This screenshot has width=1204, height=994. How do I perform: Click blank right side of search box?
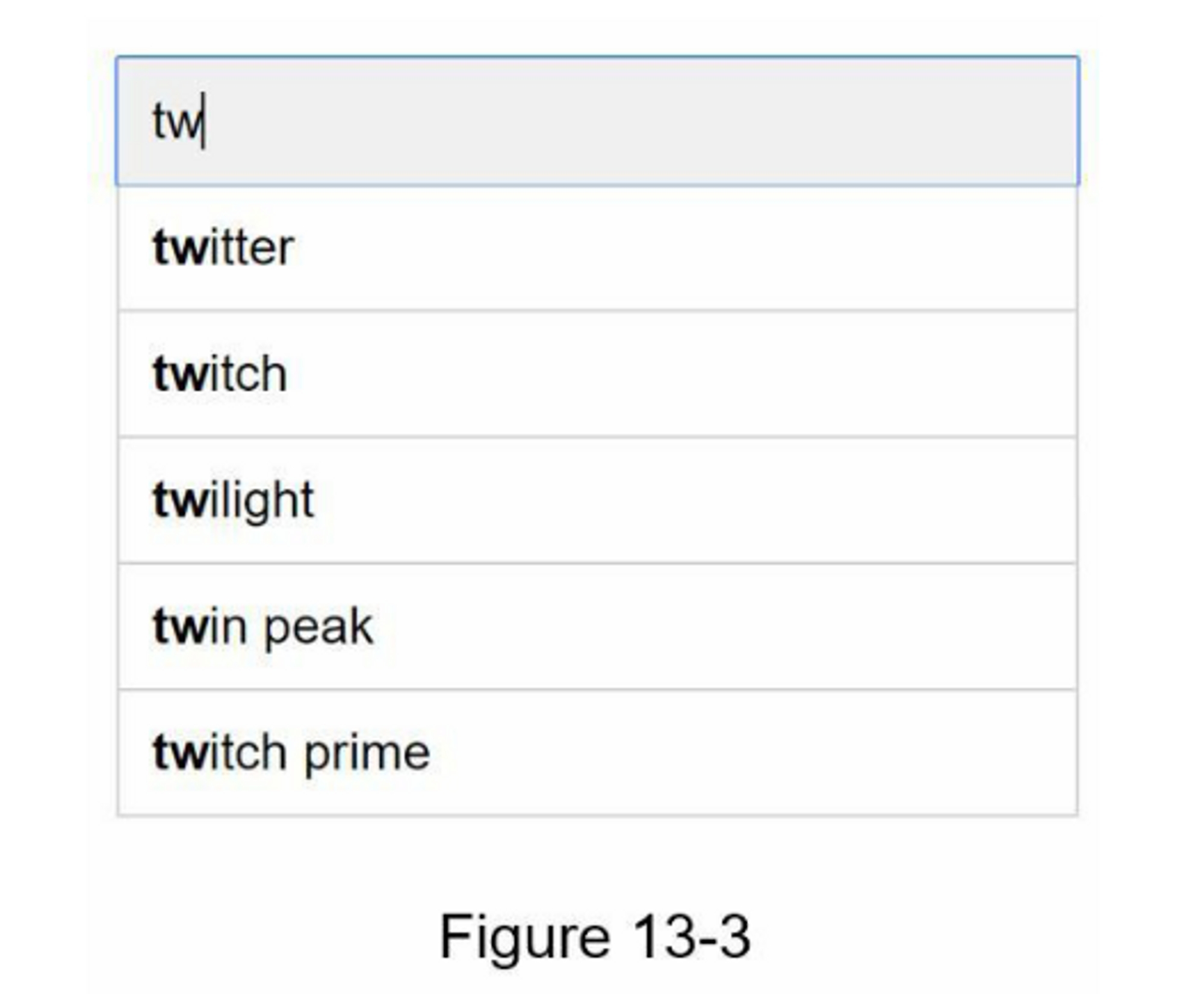pyautogui.click(x=783, y=121)
